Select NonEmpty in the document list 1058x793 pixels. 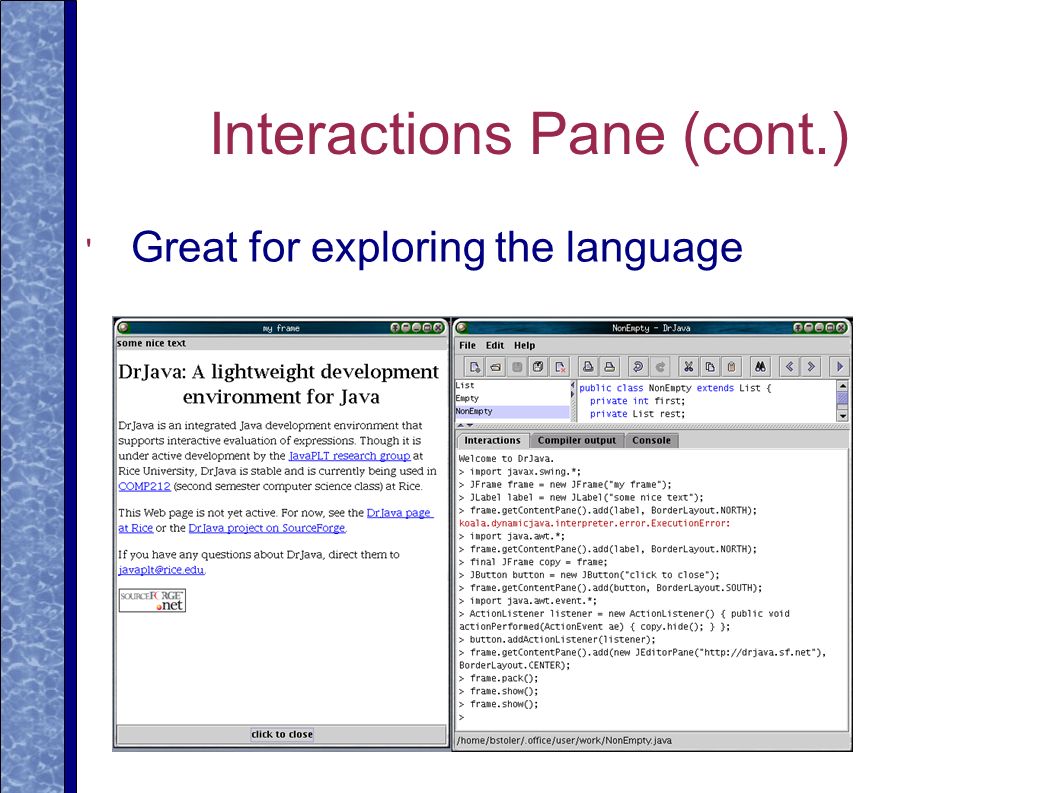coord(512,411)
